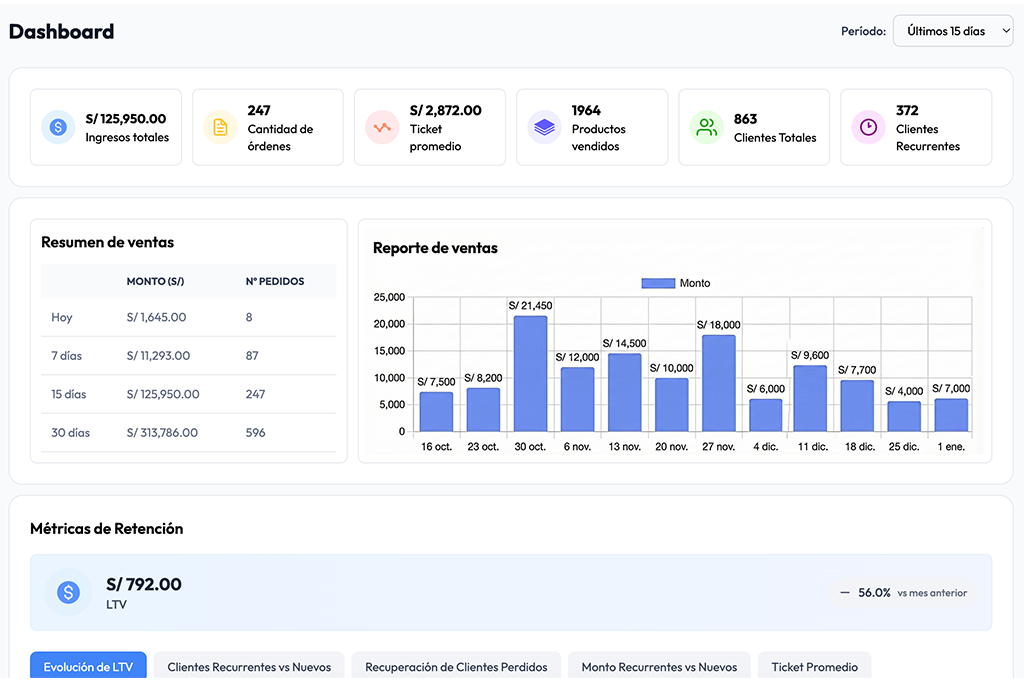Click the minus icon beside 56.0% change

(x=845, y=593)
